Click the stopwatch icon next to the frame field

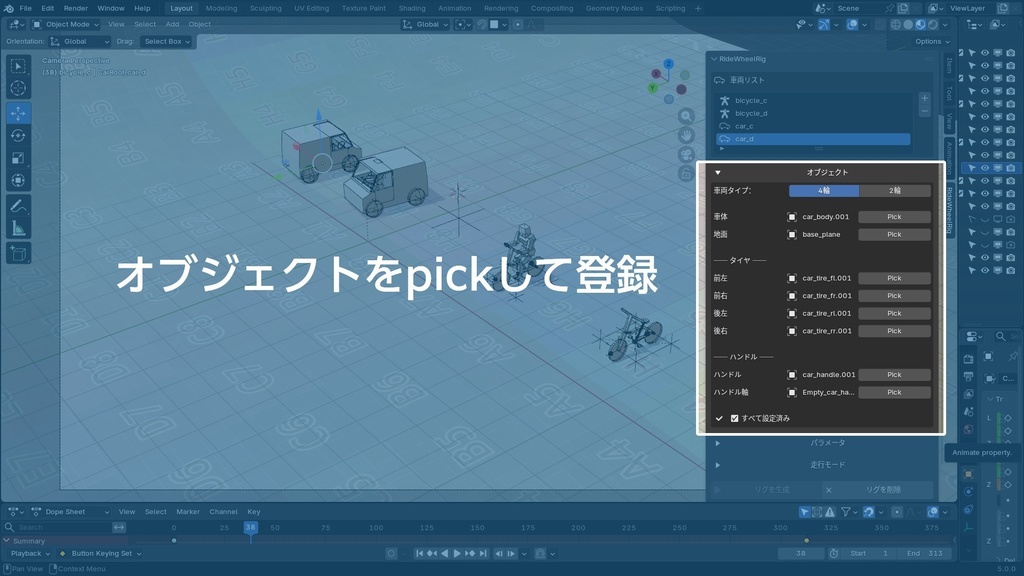[x=834, y=553]
